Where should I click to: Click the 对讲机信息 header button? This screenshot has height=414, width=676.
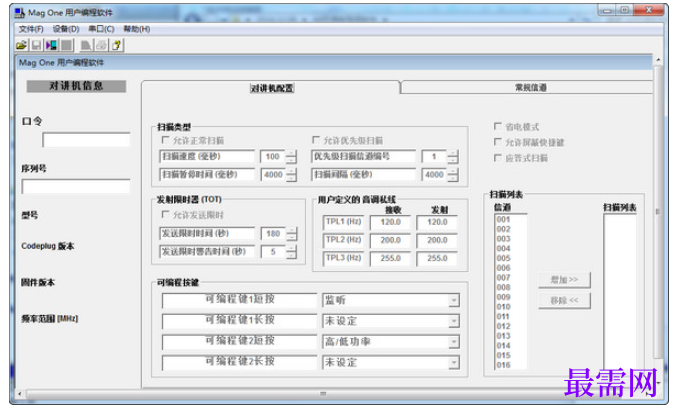pyautogui.click(x=76, y=86)
